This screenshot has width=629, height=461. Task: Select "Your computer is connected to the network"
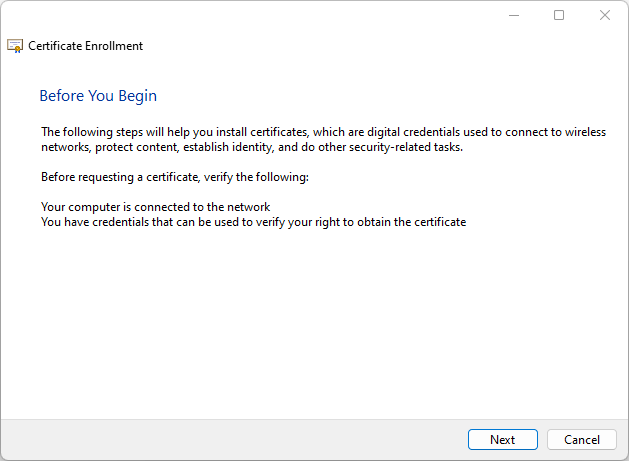[x=155, y=207]
